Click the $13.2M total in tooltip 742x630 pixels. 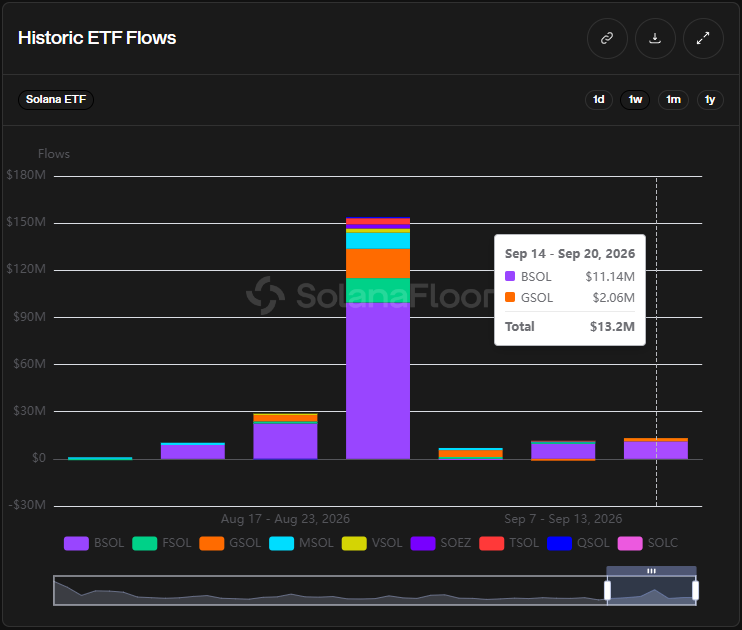[x=612, y=327]
